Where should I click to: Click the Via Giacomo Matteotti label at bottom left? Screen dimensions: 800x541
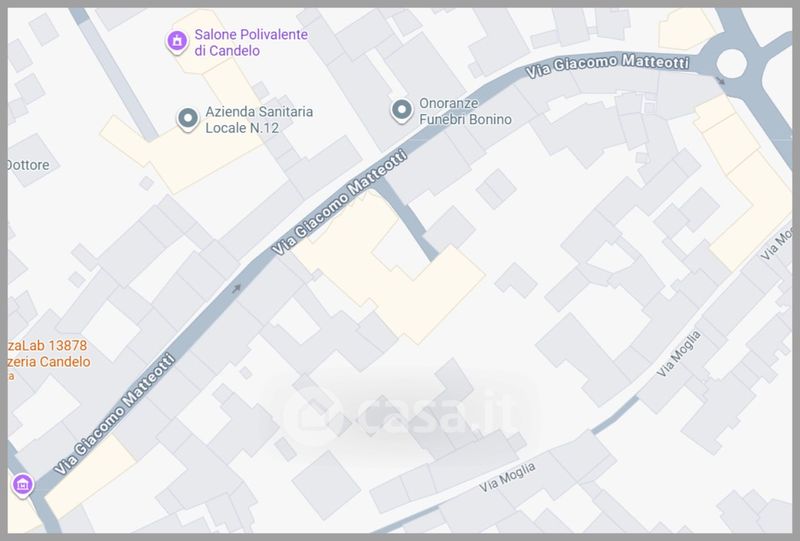pyautogui.click(x=115, y=414)
